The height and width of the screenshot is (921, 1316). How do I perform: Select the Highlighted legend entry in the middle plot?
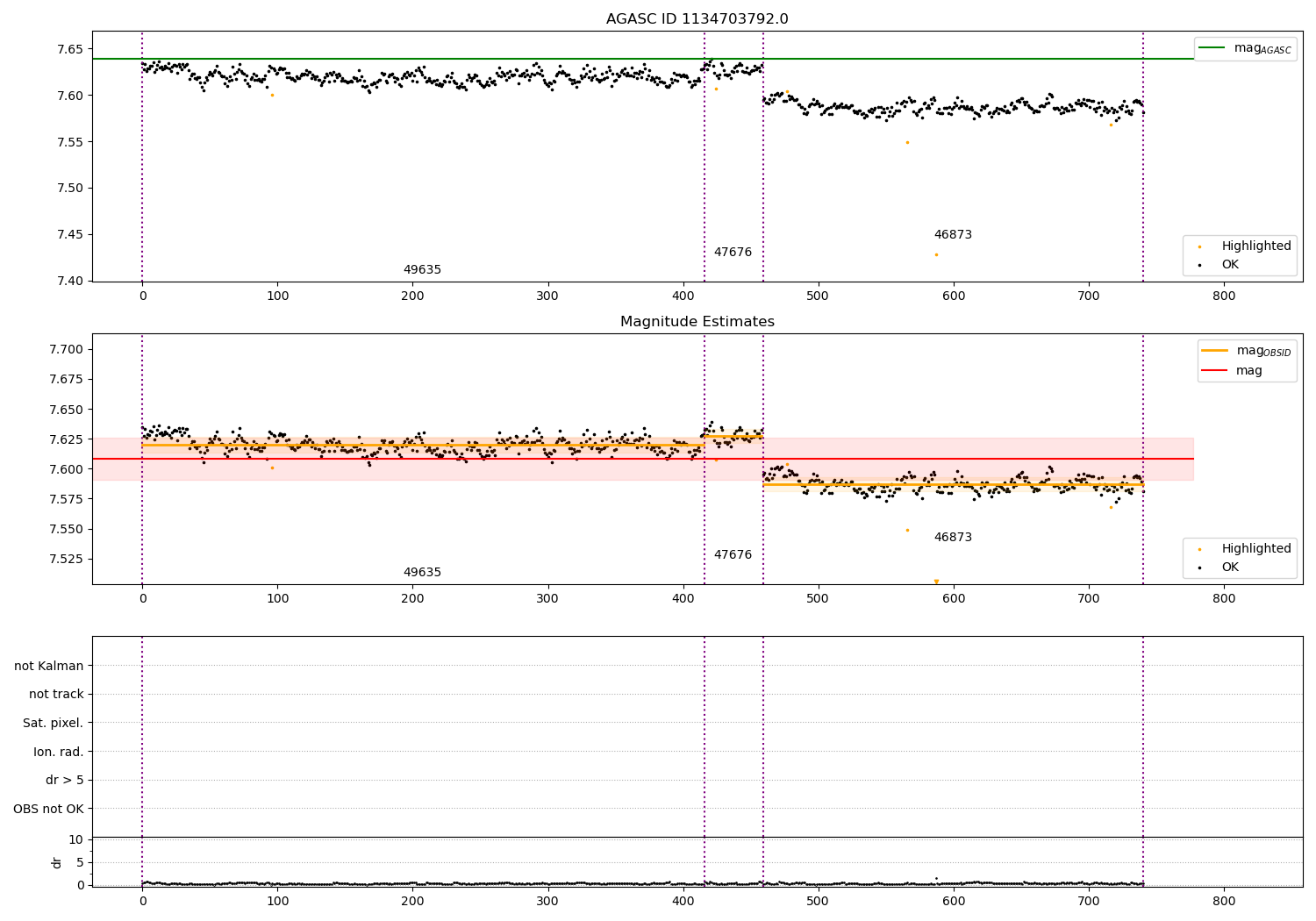tap(1243, 548)
